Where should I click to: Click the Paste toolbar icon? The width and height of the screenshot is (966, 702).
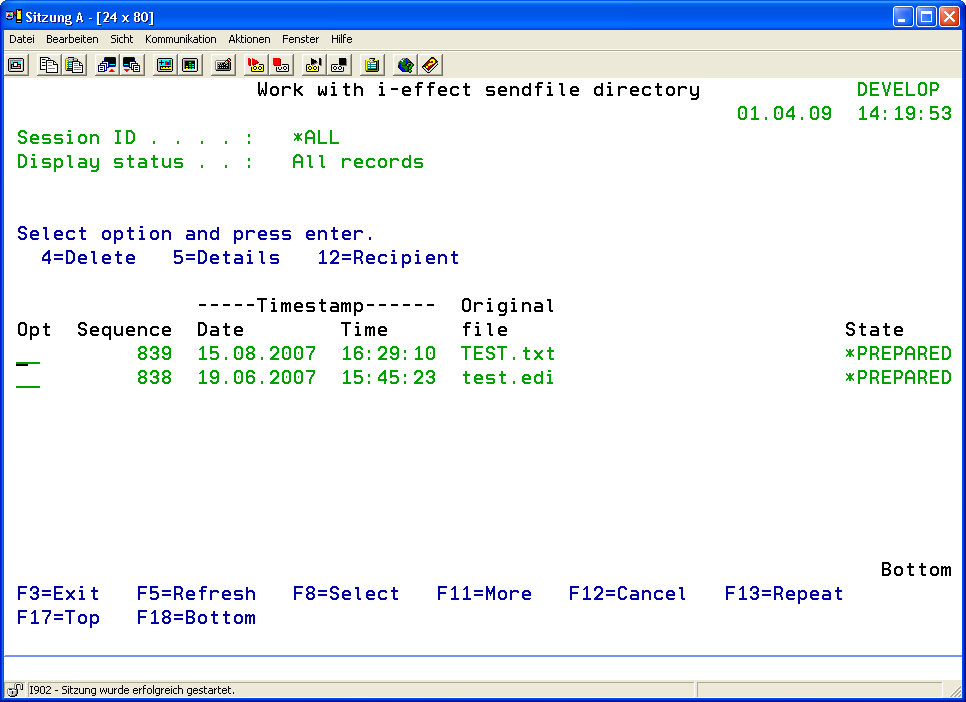pyautogui.click(x=75, y=65)
